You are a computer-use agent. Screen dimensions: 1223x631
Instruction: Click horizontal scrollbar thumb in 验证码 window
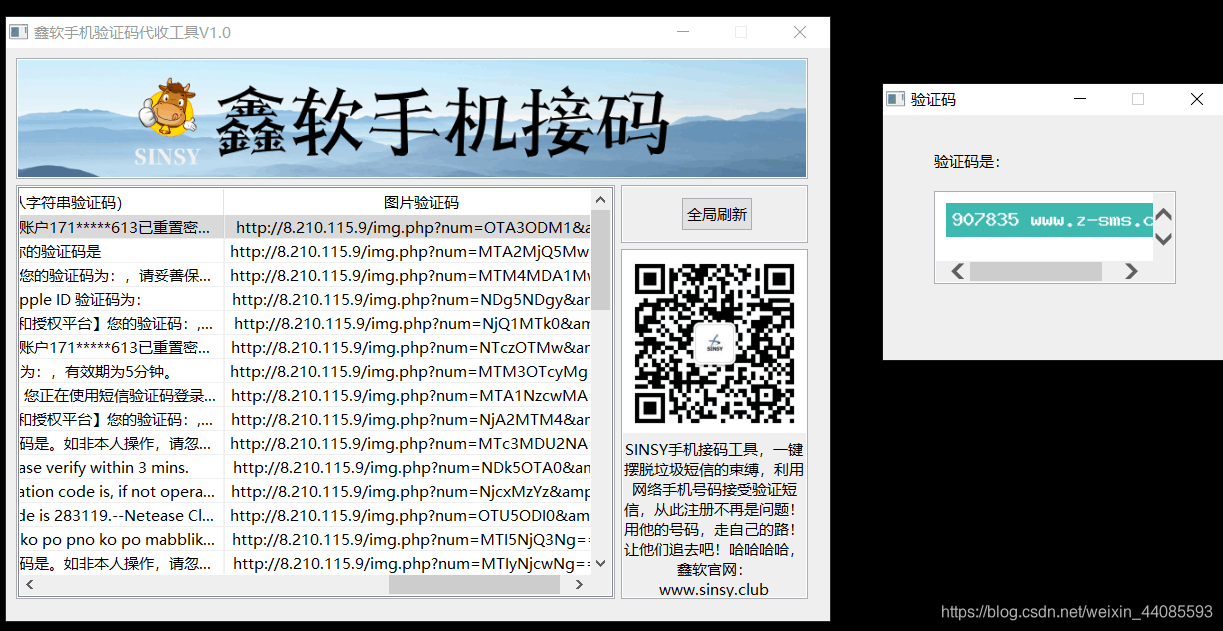click(1036, 271)
